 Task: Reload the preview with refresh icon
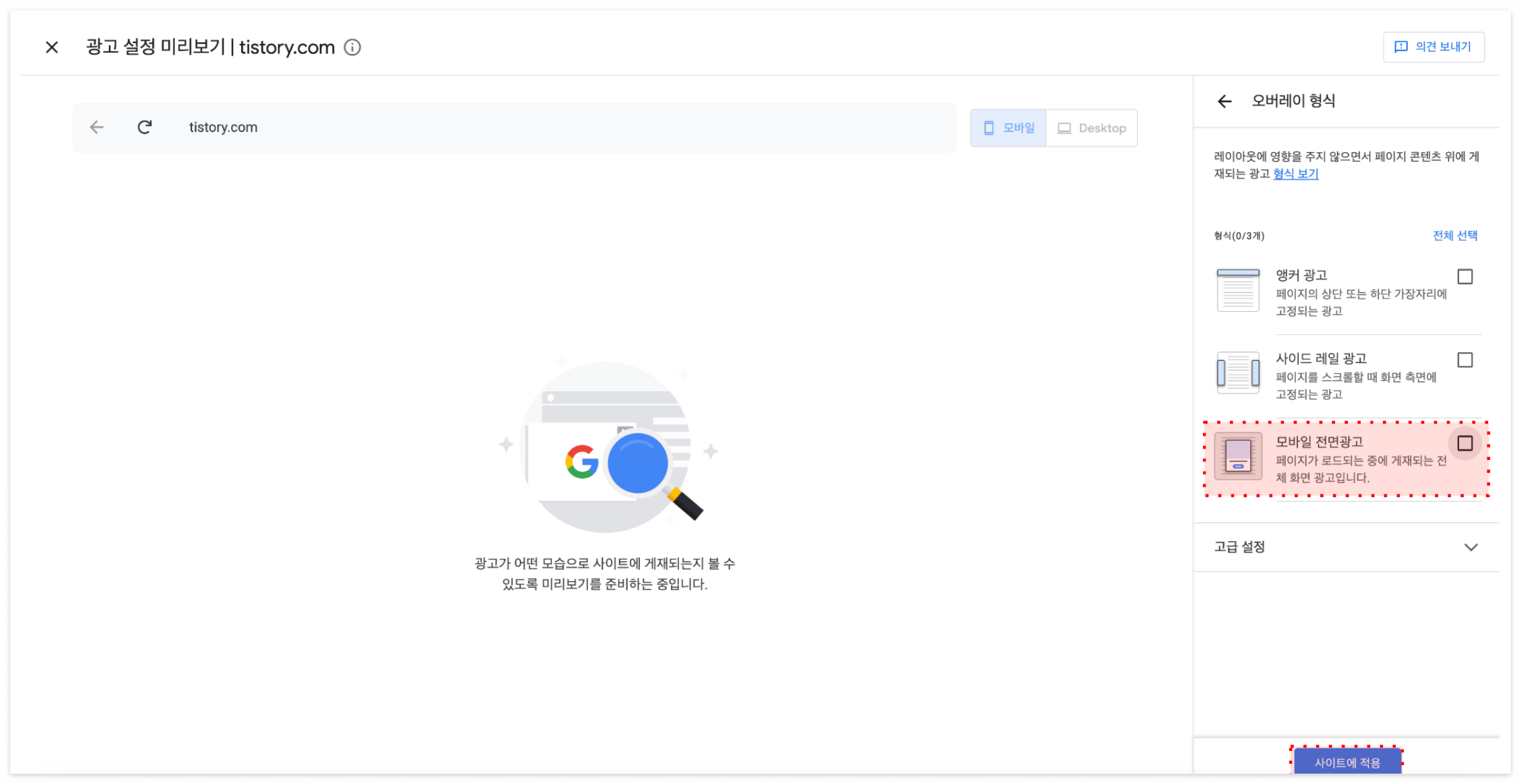[145, 127]
